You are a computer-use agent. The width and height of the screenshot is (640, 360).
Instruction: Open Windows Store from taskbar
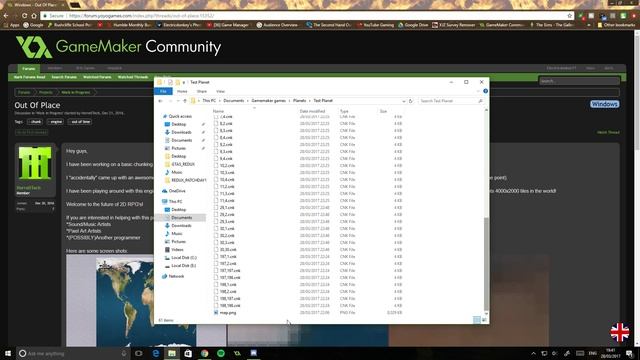[x=188, y=353]
